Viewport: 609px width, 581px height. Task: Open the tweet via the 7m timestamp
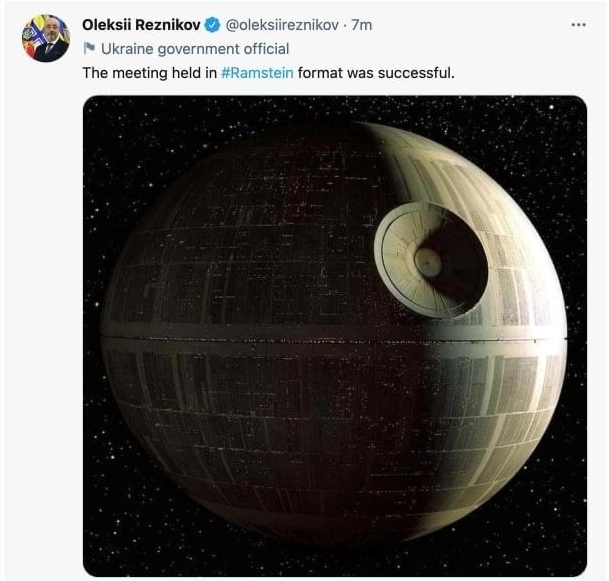(x=362, y=25)
